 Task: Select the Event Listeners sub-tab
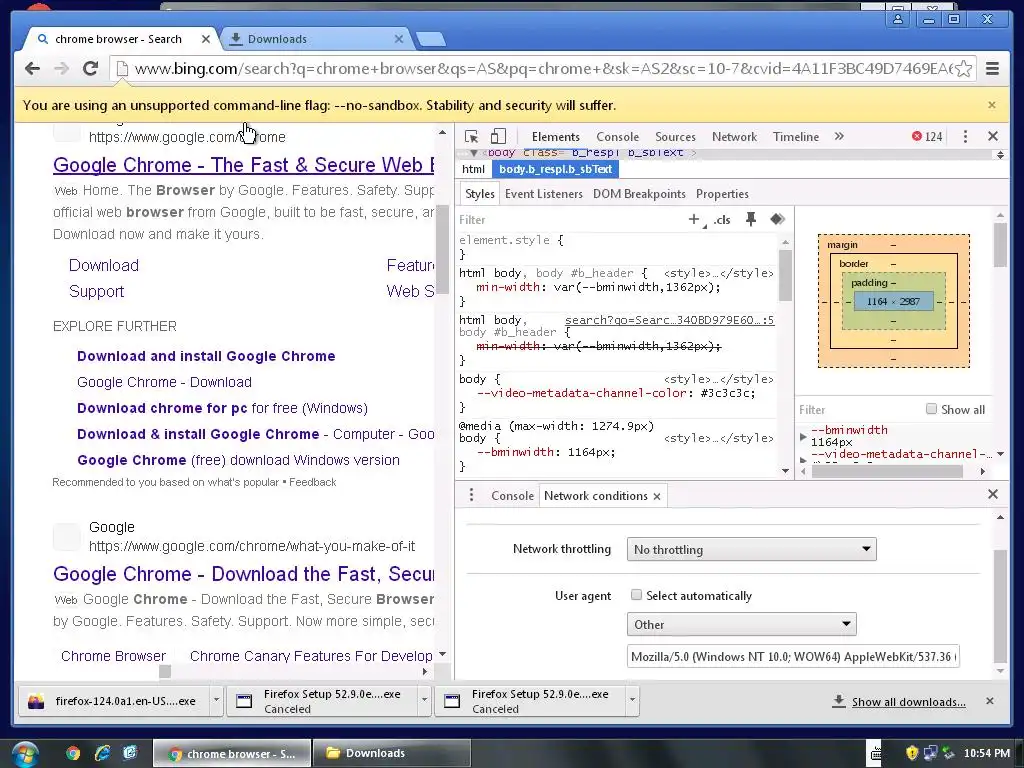coord(543,194)
